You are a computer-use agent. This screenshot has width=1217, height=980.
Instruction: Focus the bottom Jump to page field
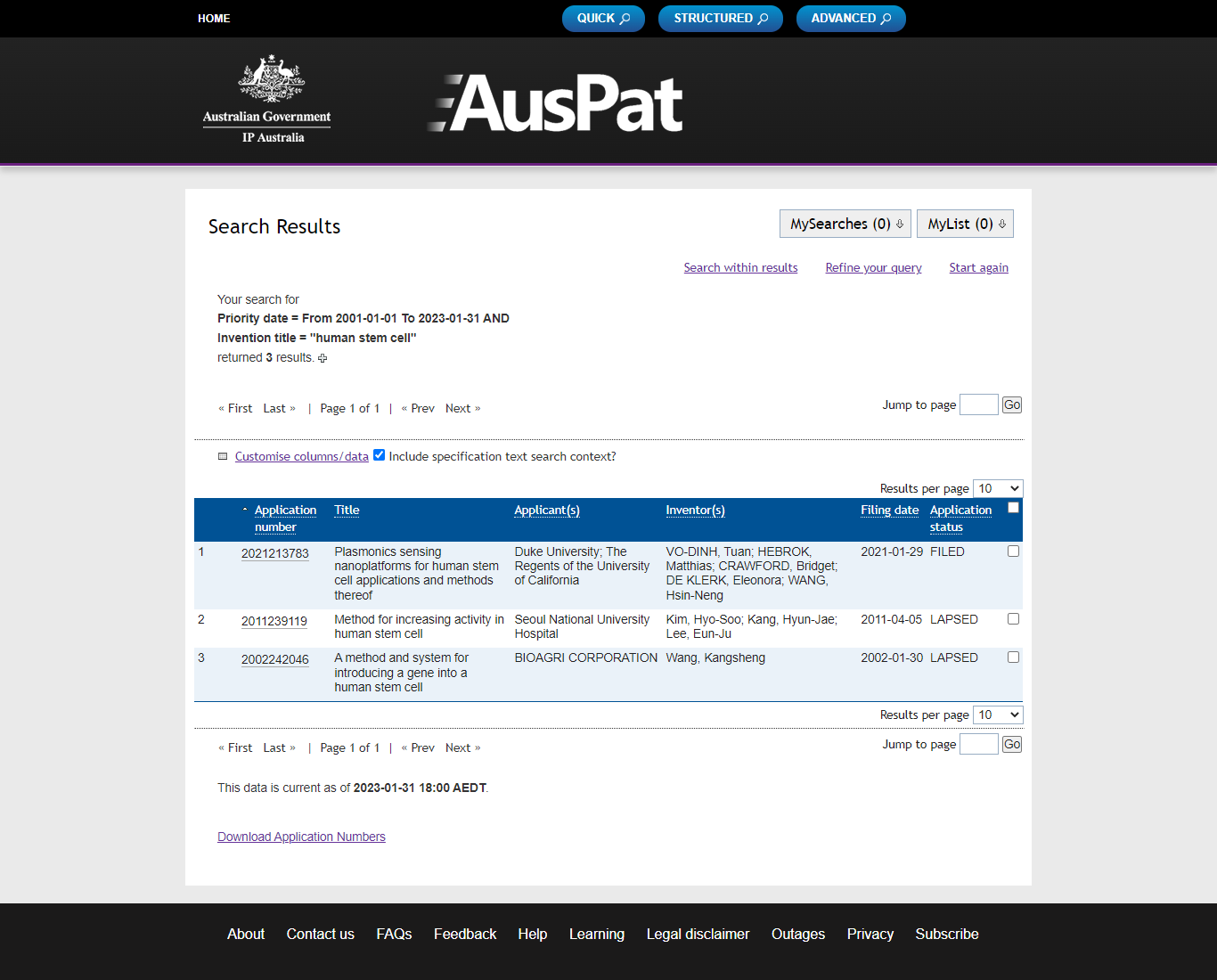point(979,744)
